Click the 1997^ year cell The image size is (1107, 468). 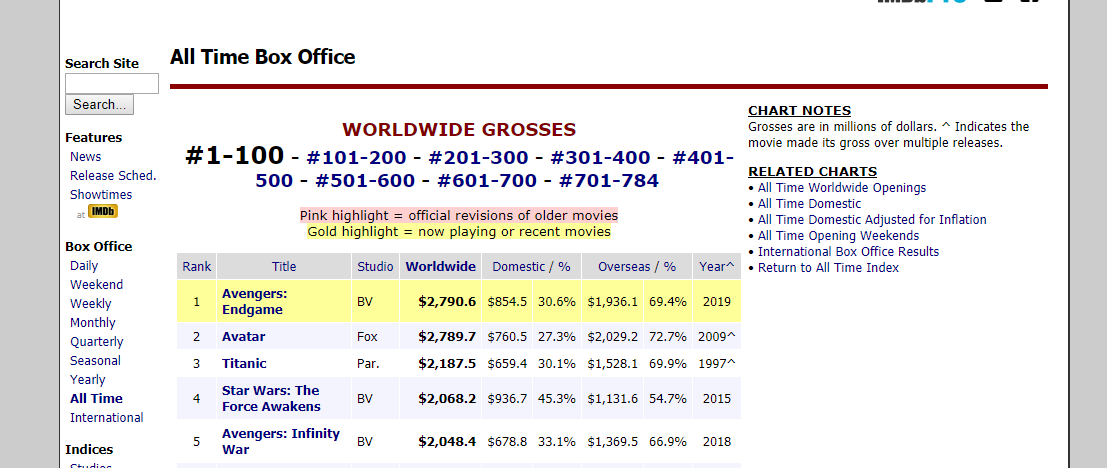click(x=717, y=364)
